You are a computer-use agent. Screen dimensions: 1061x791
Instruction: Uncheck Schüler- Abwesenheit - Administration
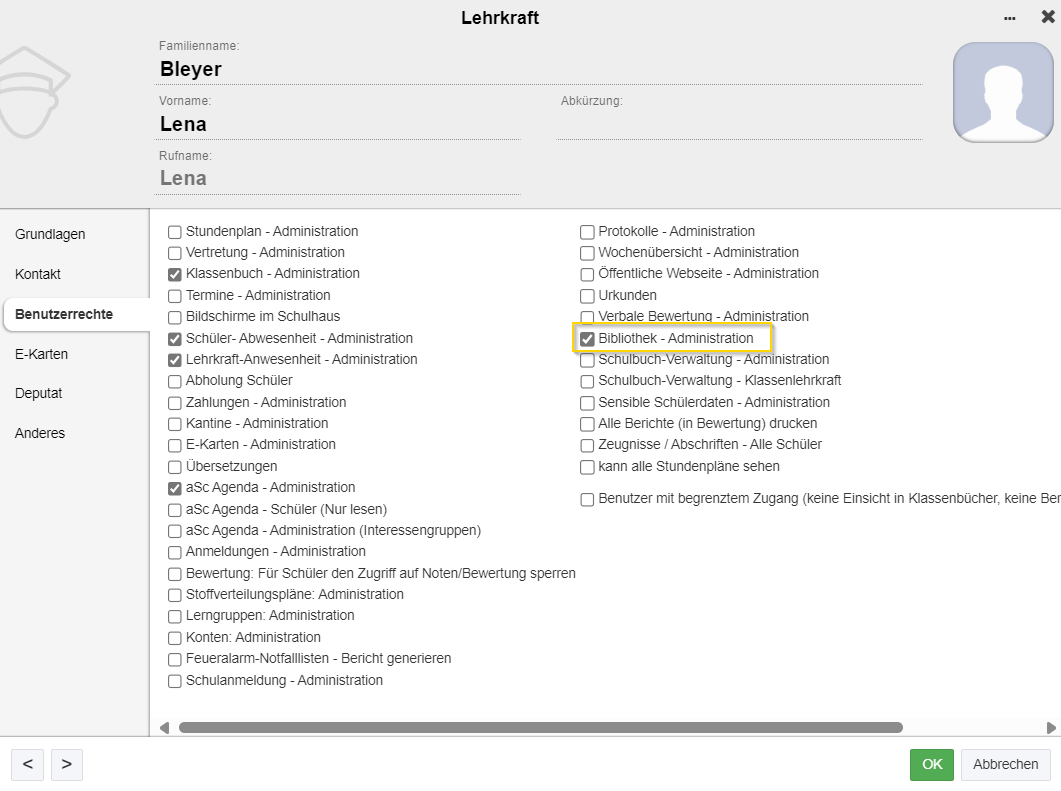[175, 339]
